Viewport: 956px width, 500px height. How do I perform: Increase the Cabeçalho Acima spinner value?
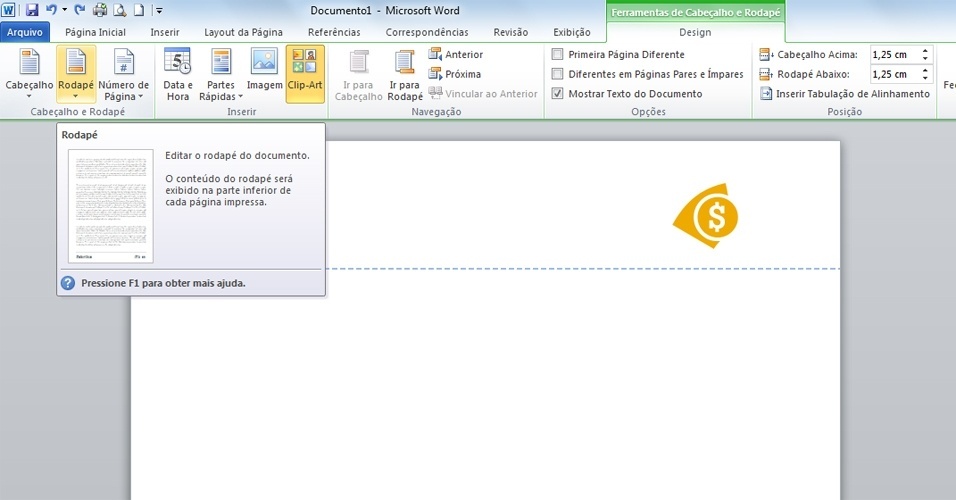(x=925, y=50)
